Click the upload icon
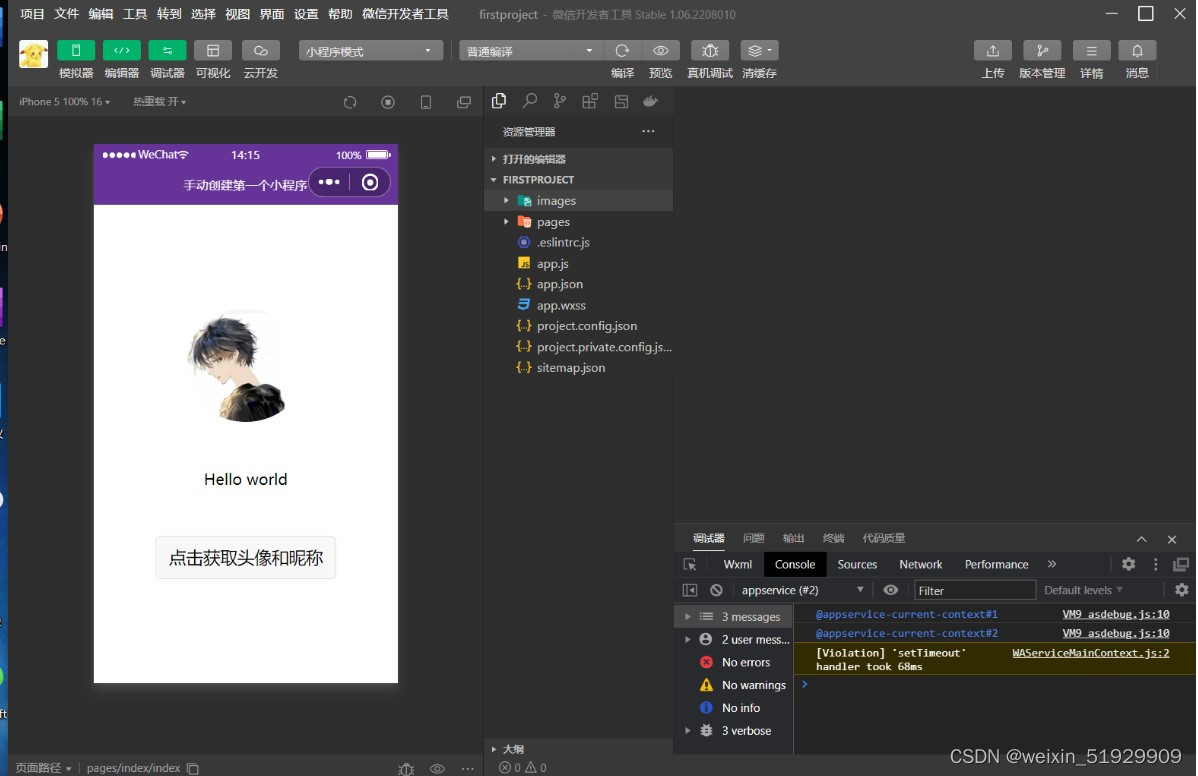Viewport: 1198px width, 776px height. (992, 50)
